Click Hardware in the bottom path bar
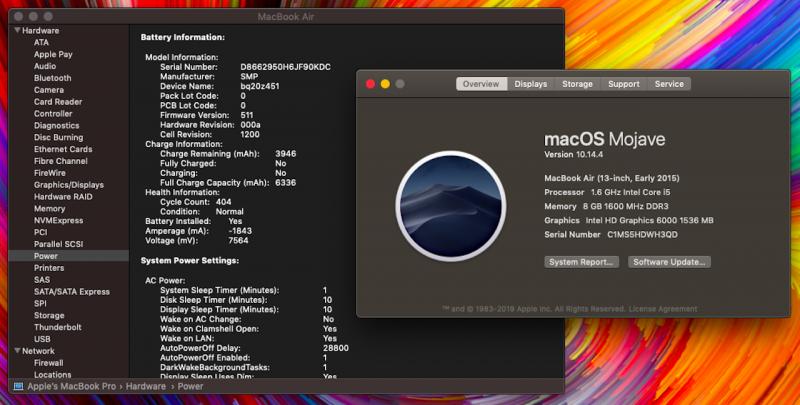Screen dimensions: 800x405 pyautogui.click(x=146, y=386)
